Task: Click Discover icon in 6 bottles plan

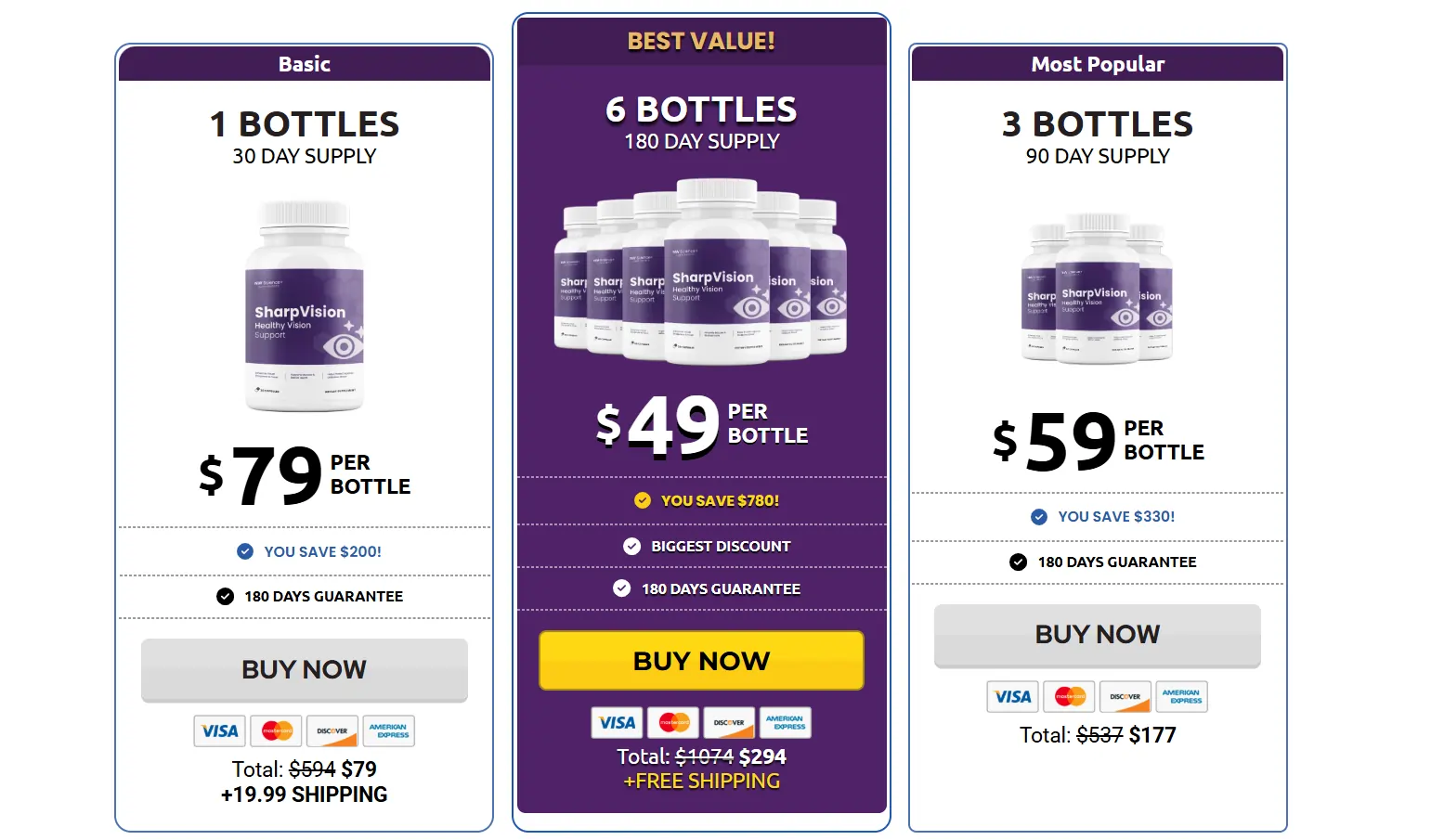Action: pyautogui.click(x=729, y=723)
